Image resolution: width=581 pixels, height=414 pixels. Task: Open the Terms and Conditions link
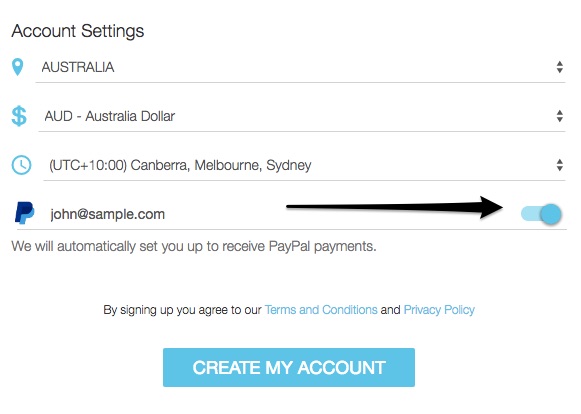[321, 309]
